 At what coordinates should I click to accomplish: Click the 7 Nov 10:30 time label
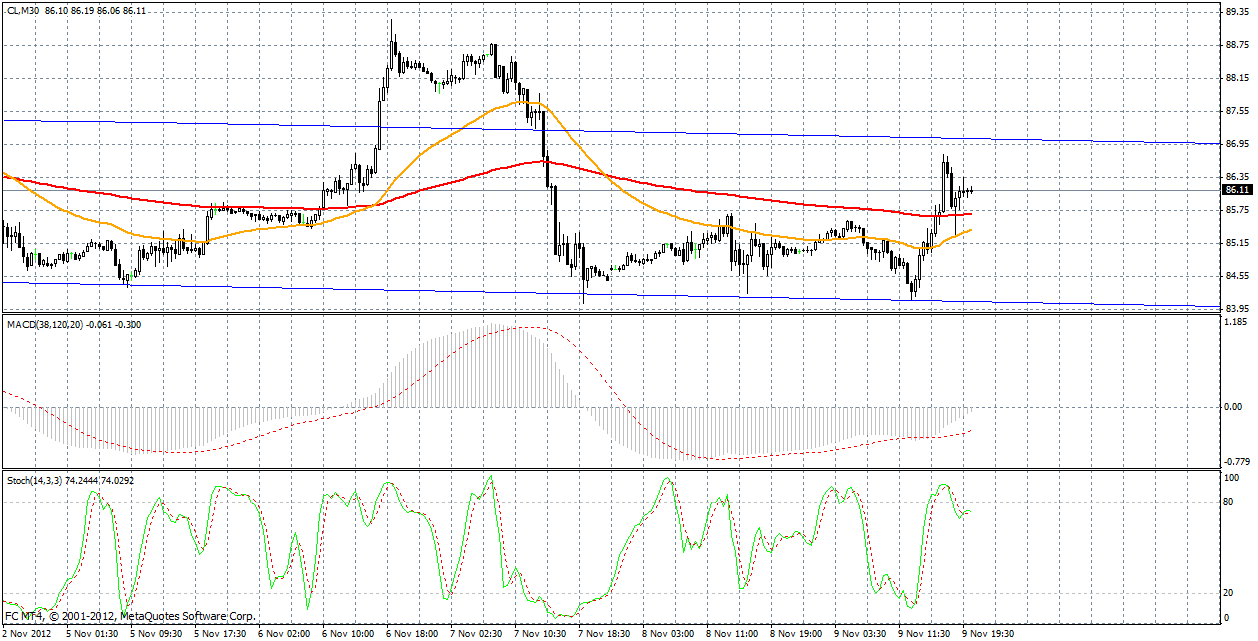pyautogui.click(x=539, y=634)
